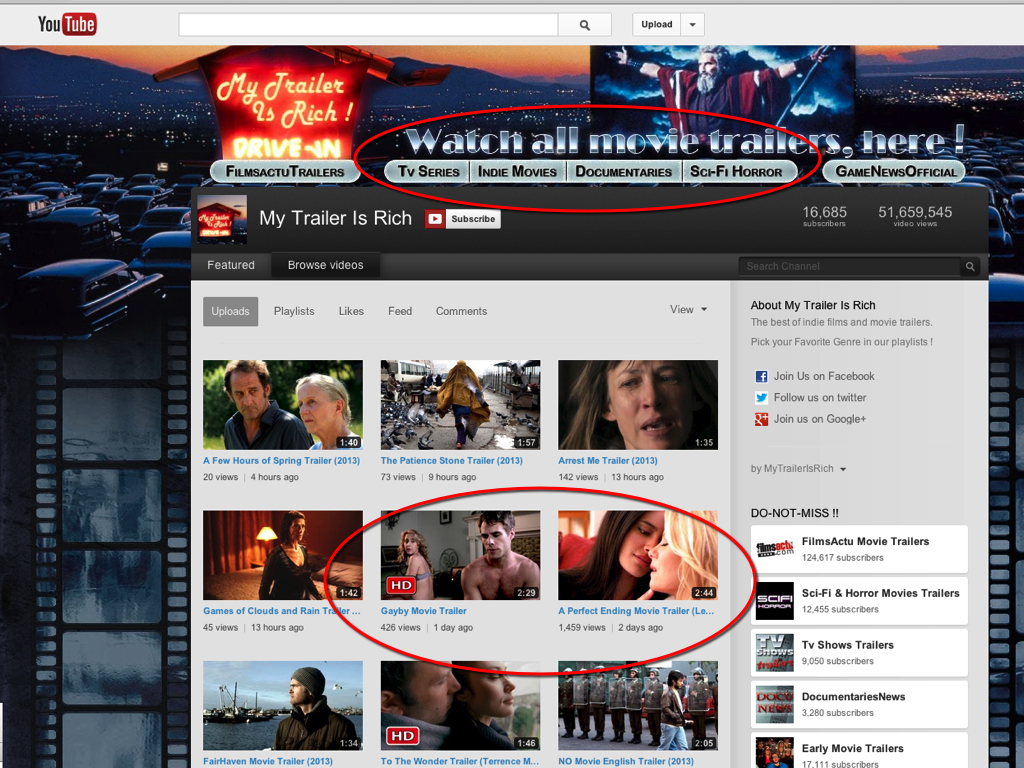Click the Search Channel input field
The height and width of the screenshot is (768, 1024).
850,266
